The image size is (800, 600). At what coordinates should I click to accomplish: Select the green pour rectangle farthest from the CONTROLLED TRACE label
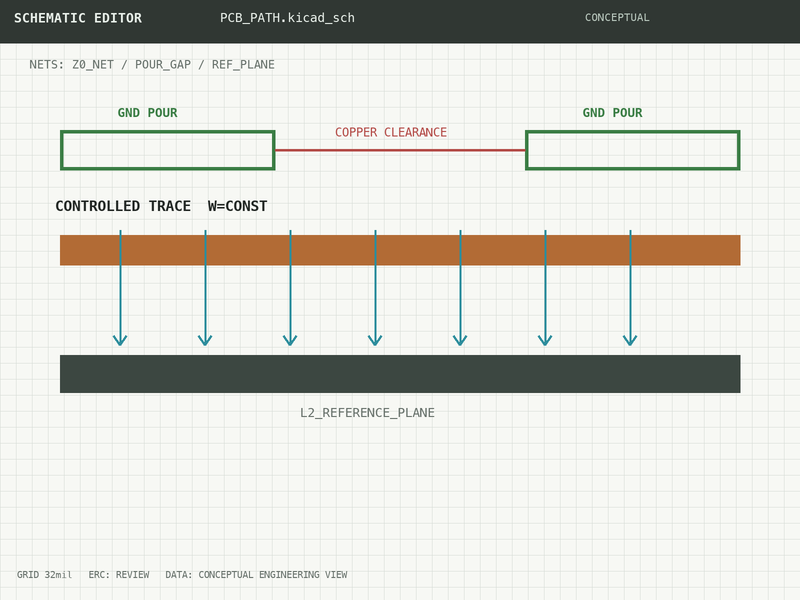pyautogui.click(x=633, y=150)
